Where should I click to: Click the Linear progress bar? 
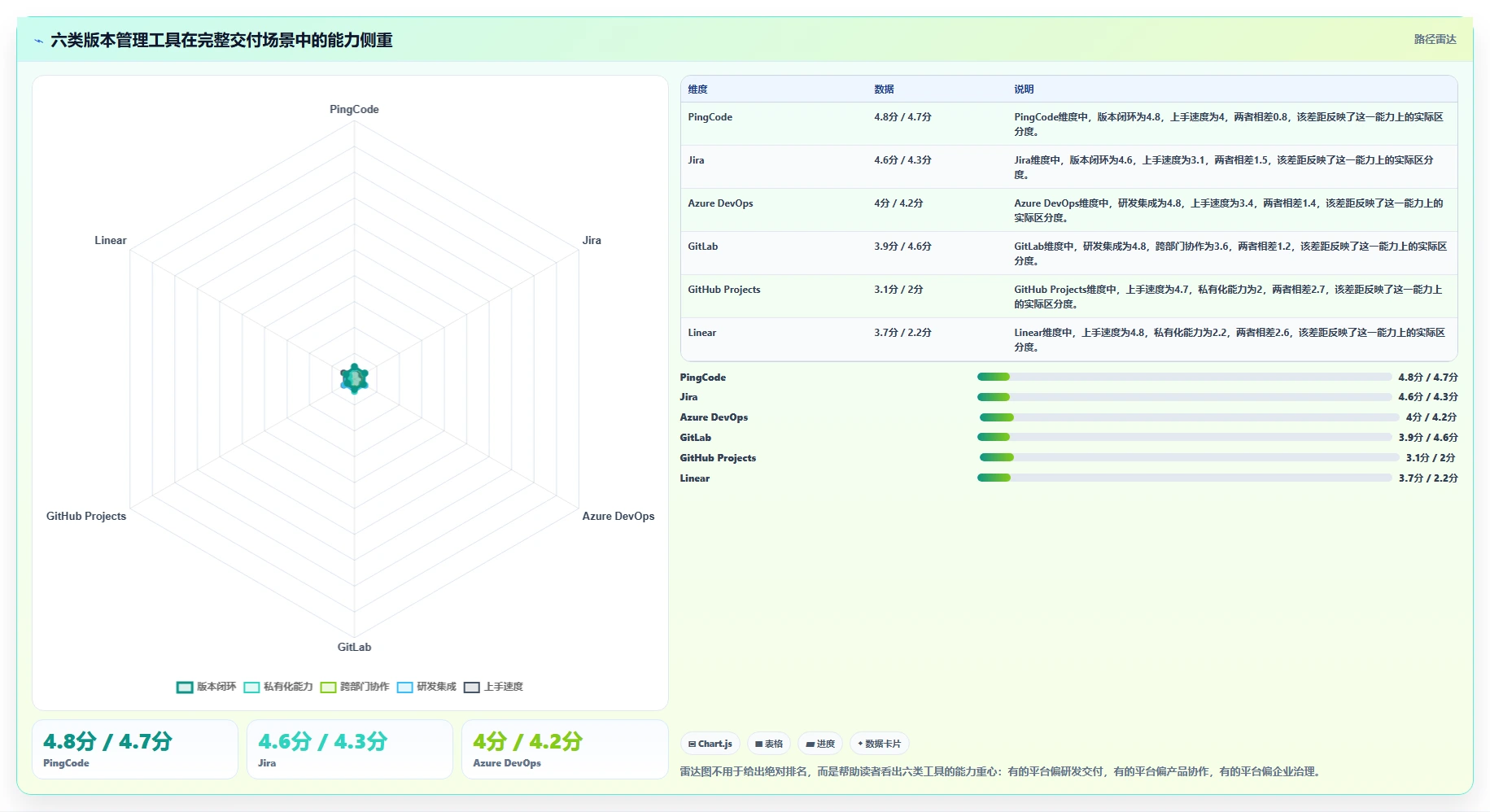pyautogui.click(x=1184, y=478)
